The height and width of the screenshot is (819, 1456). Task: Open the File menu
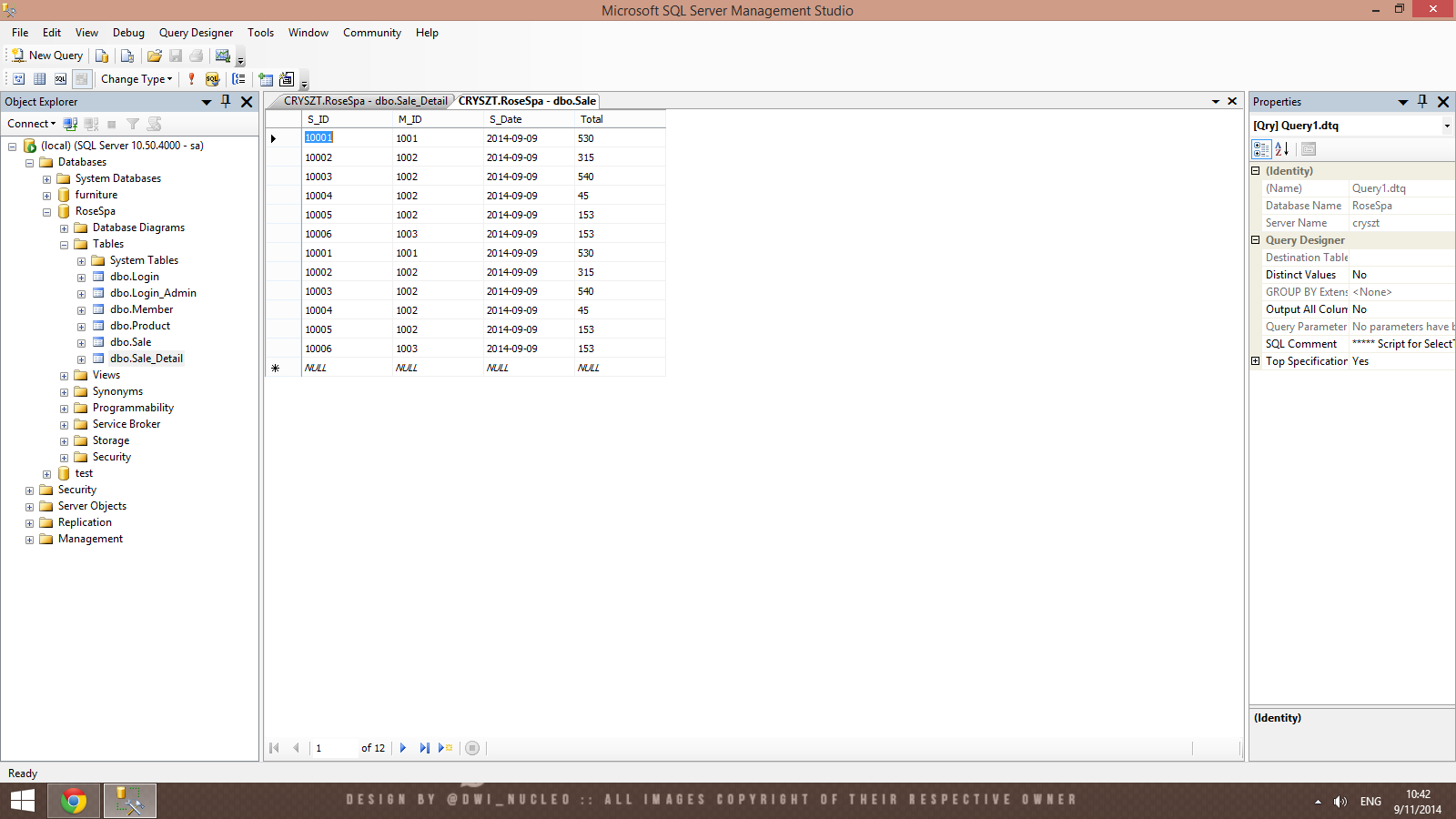[20, 33]
